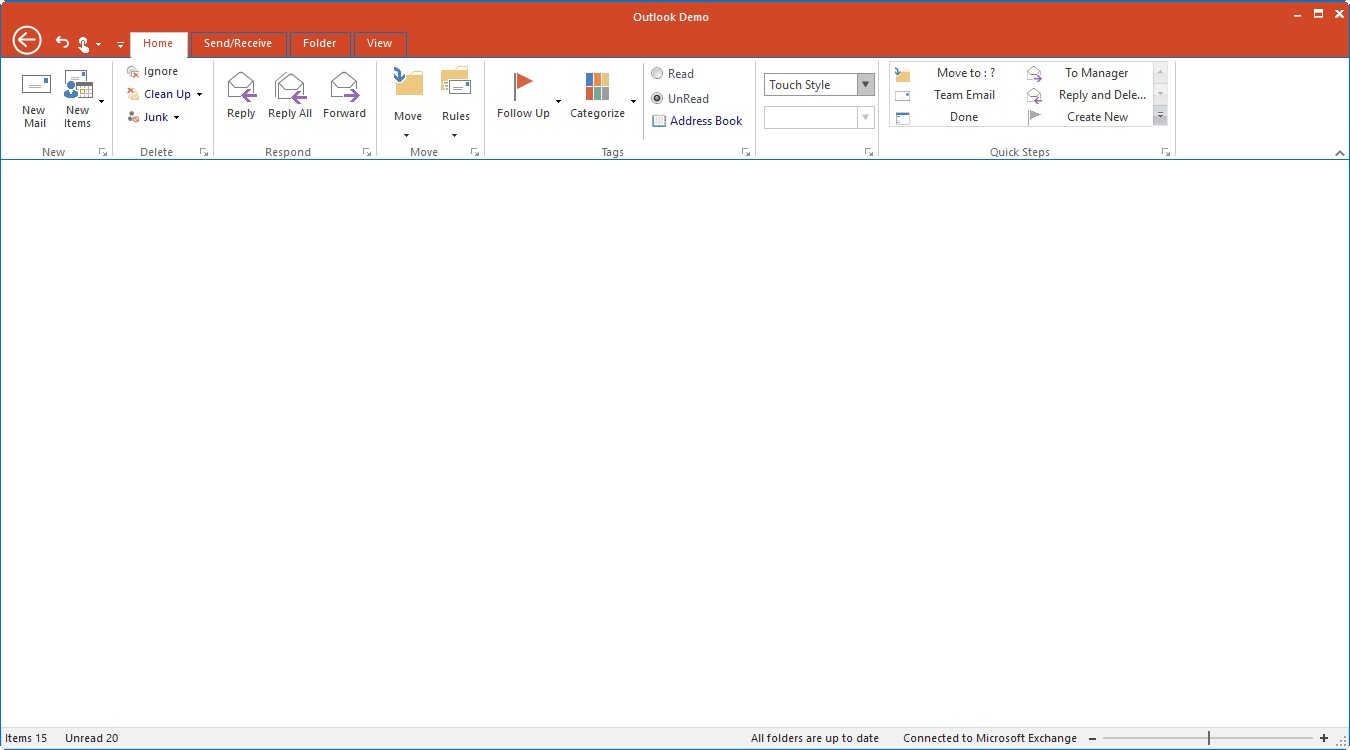The width and height of the screenshot is (1350, 750).
Task: Expand the Quick Steps gallery more button
Action: (1160, 117)
